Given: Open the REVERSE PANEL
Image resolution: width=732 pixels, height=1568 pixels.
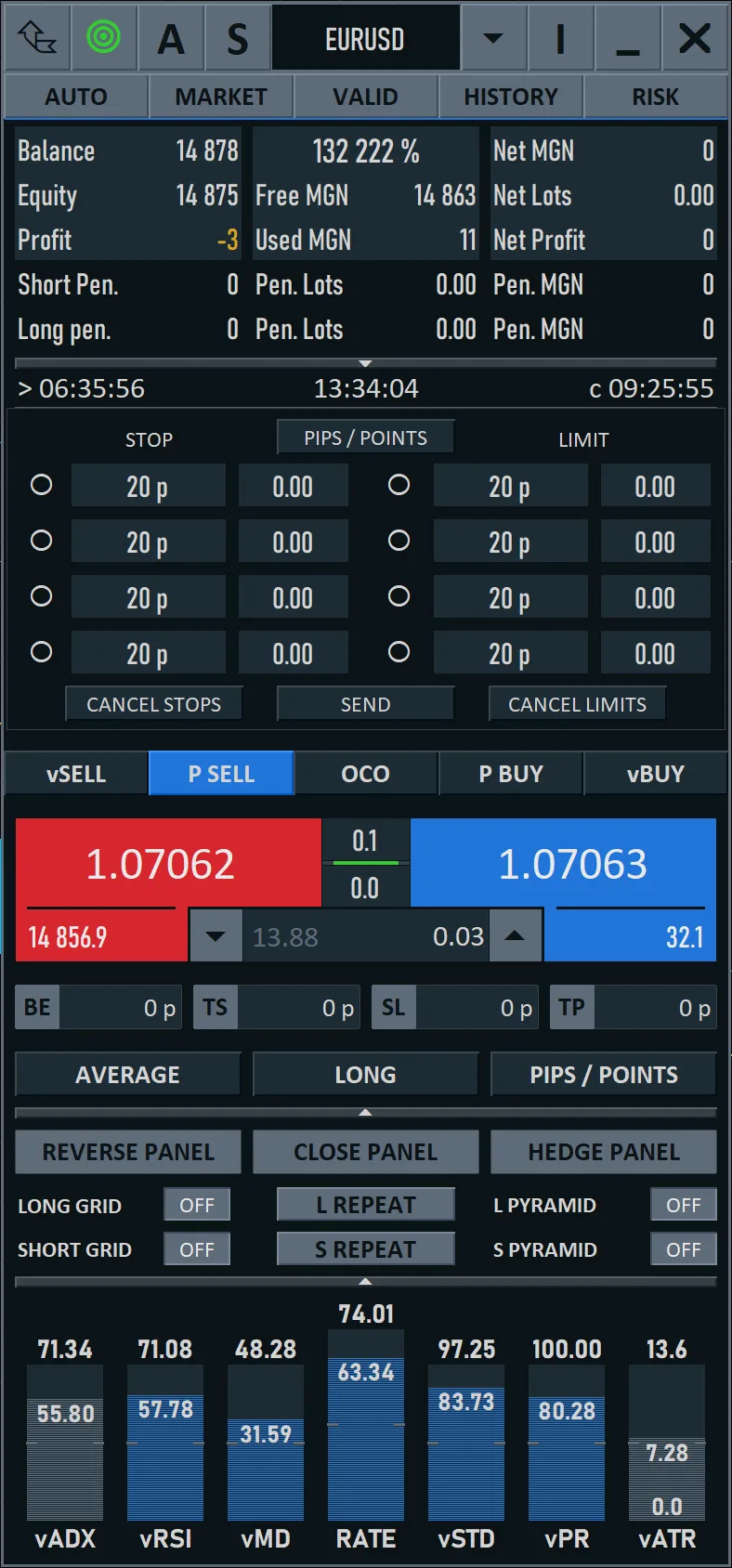Looking at the screenshot, I should tap(128, 1152).
